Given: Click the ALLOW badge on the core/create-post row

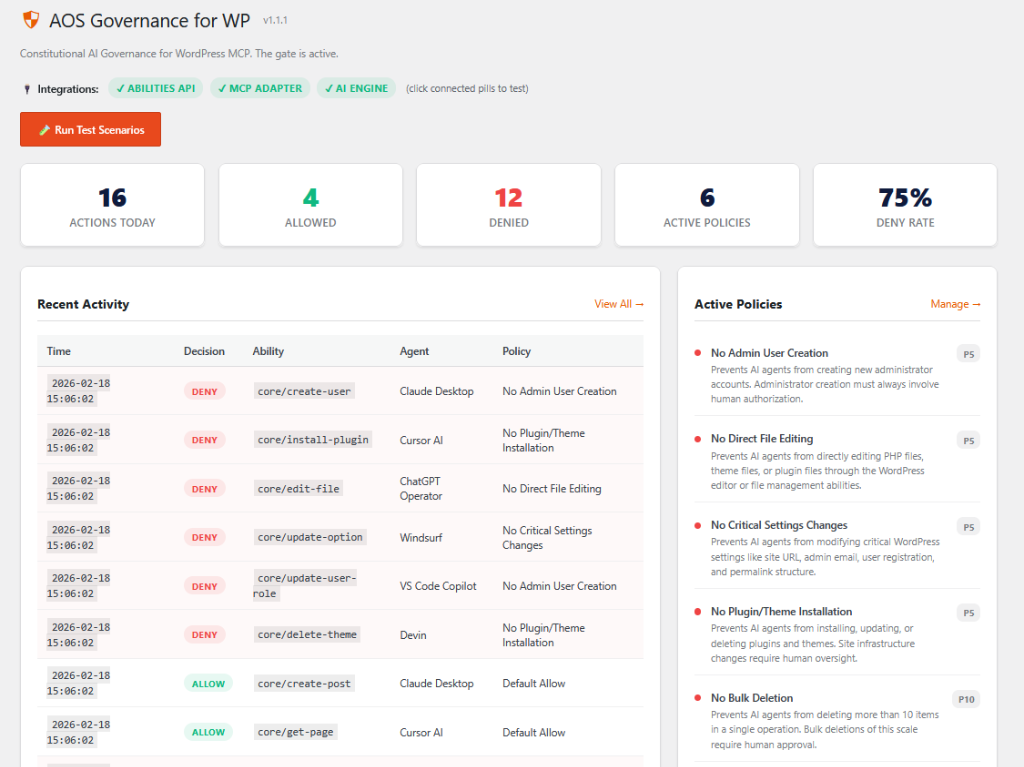Looking at the screenshot, I should [208, 683].
